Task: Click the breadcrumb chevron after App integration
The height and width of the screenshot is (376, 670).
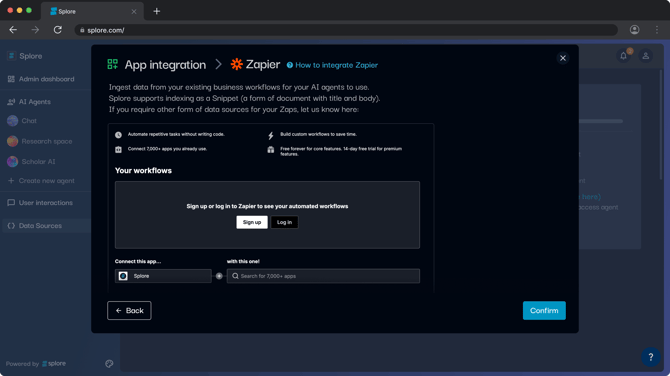Action: [218, 65]
